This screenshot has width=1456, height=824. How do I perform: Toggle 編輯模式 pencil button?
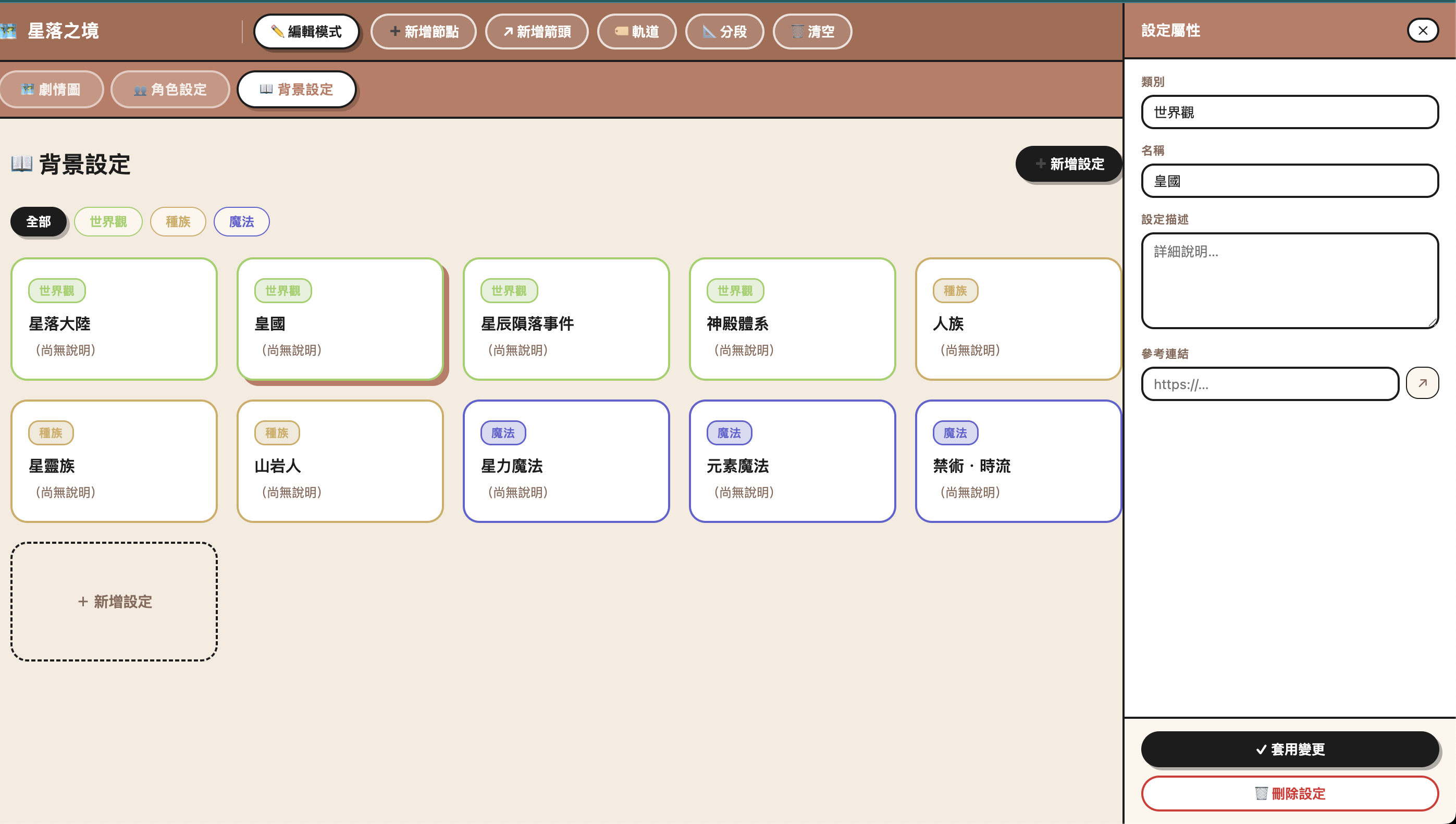point(306,32)
